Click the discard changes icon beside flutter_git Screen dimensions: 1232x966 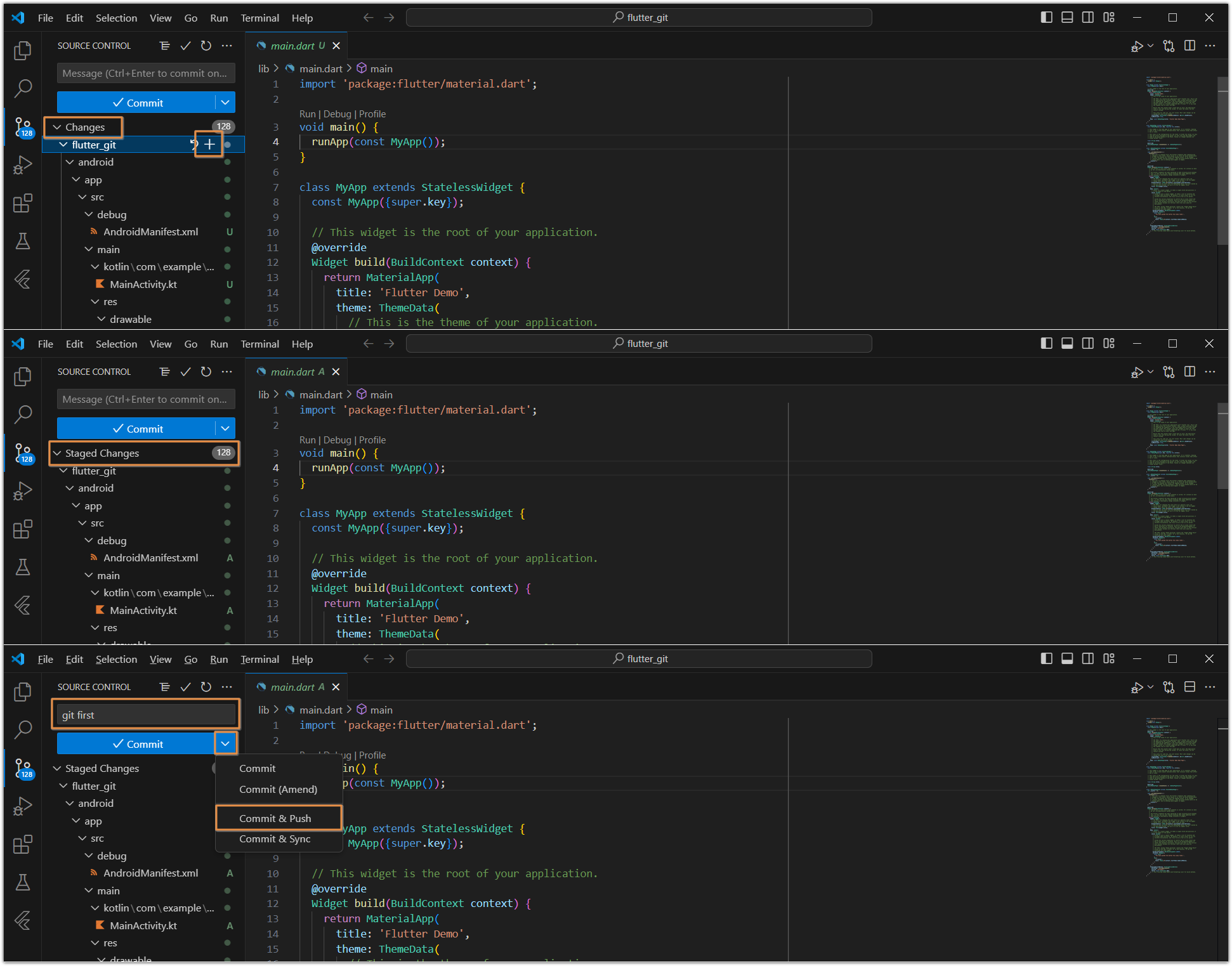coord(193,145)
